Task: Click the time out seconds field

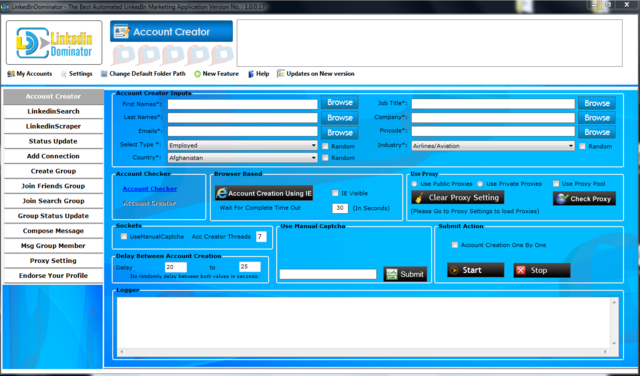Action: pyautogui.click(x=340, y=208)
